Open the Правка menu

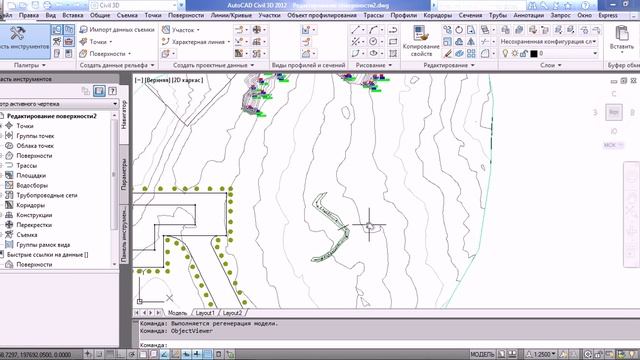29,15
